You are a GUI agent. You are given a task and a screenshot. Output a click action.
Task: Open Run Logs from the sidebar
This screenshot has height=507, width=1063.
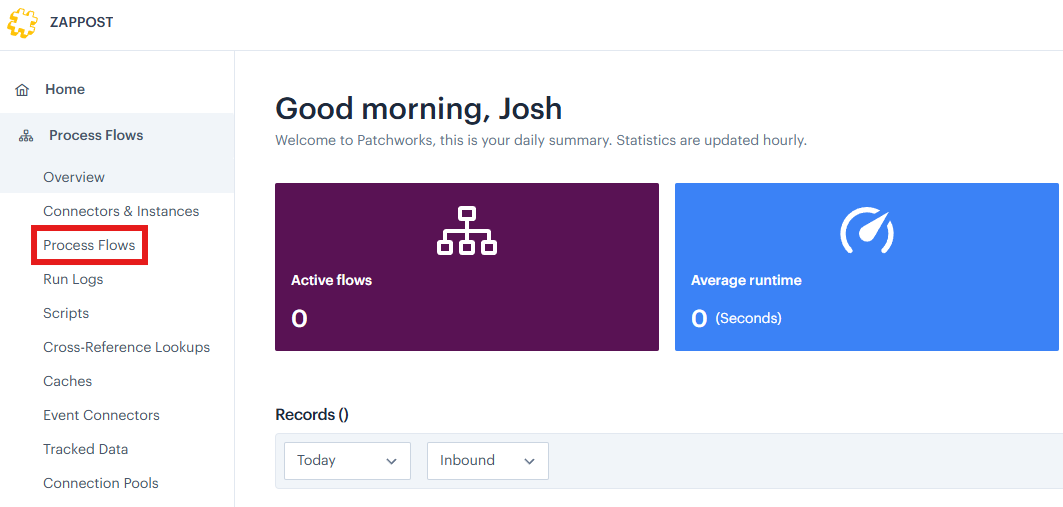pyautogui.click(x=73, y=279)
